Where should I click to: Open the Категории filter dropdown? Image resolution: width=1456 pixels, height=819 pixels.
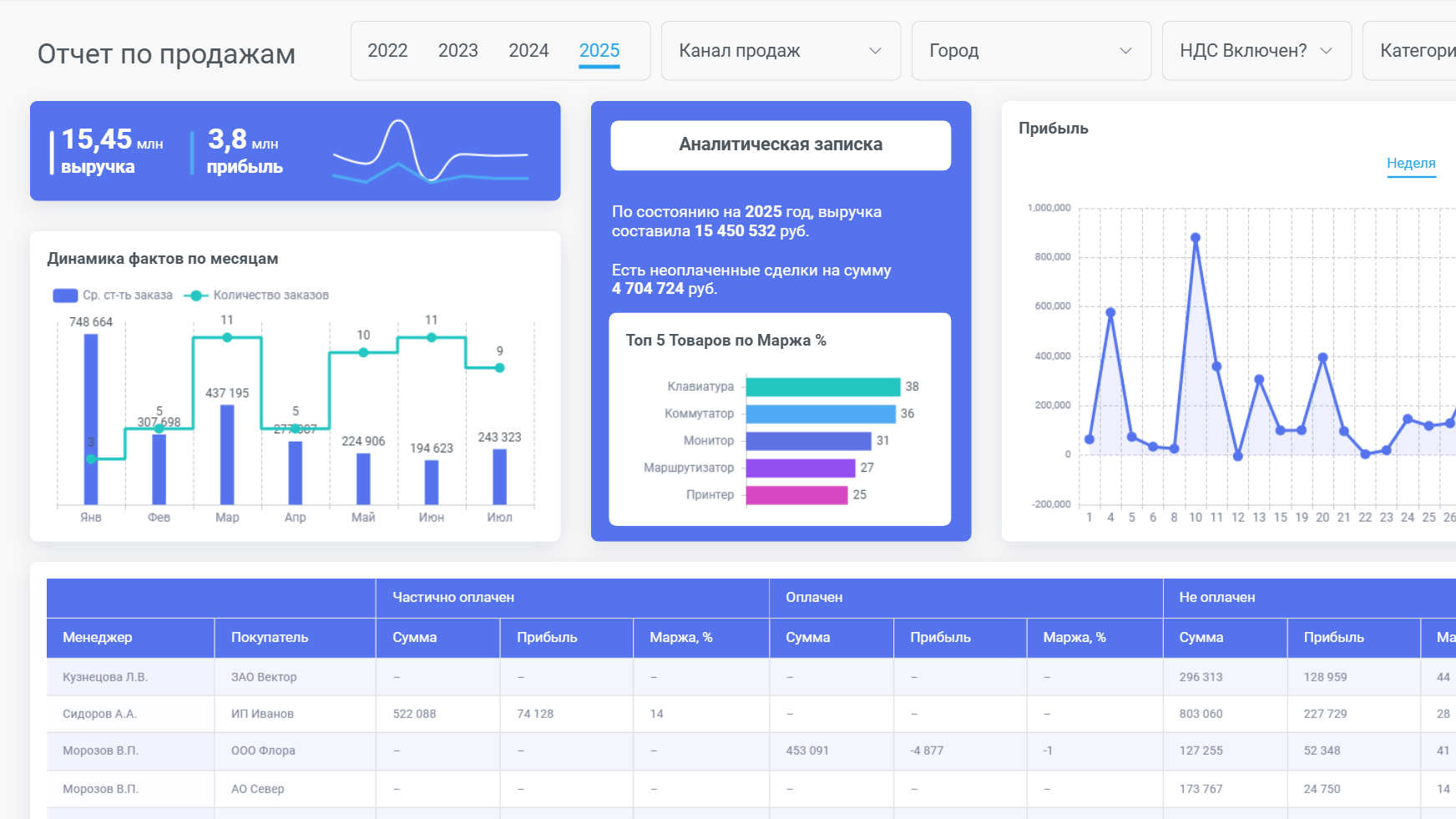pyautogui.click(x=1409, y=51)
